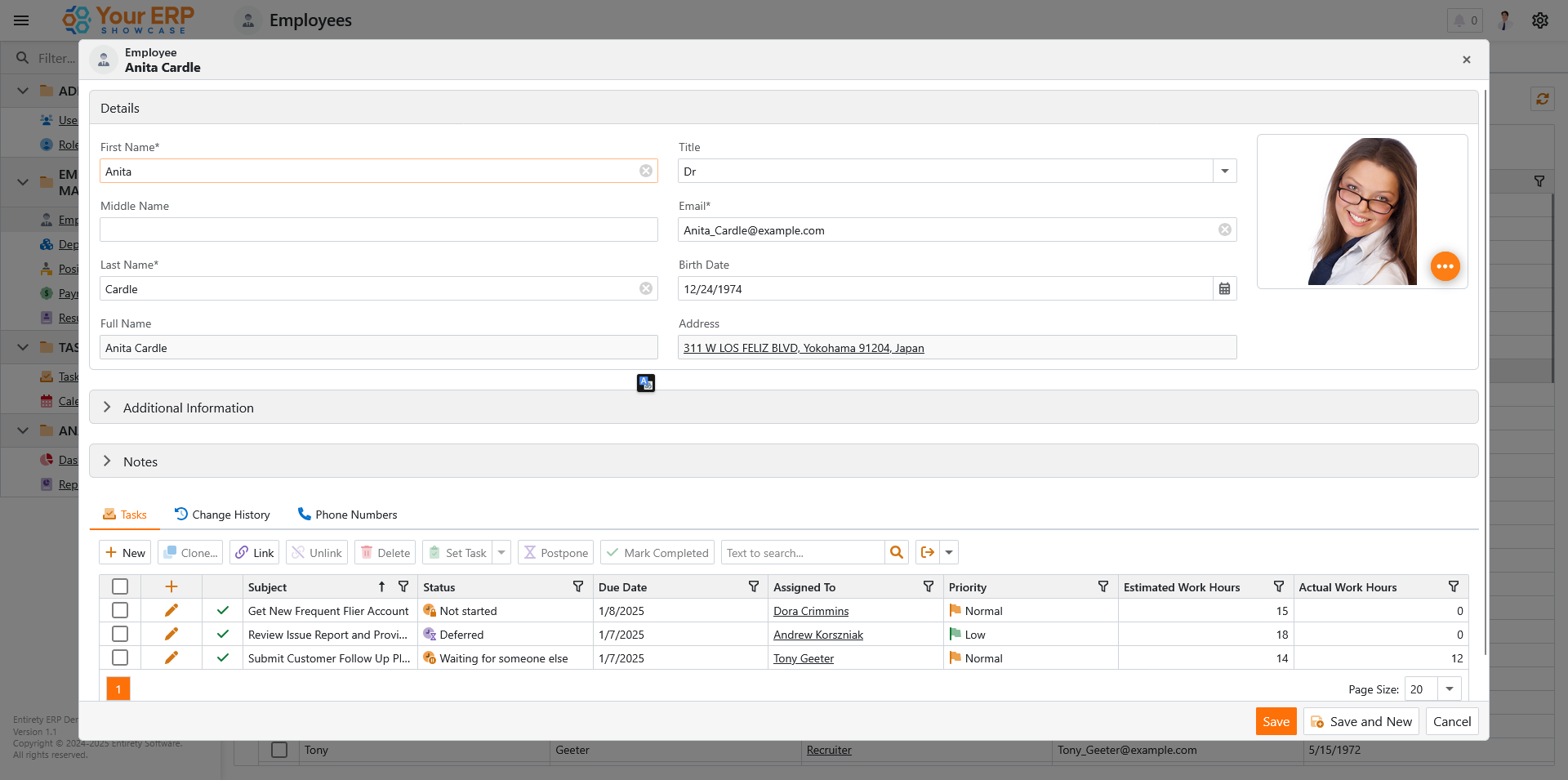The height and width of the screenshot is (780, 1568).
Task: Open the Phone Numbers tab
Action: 347,515
